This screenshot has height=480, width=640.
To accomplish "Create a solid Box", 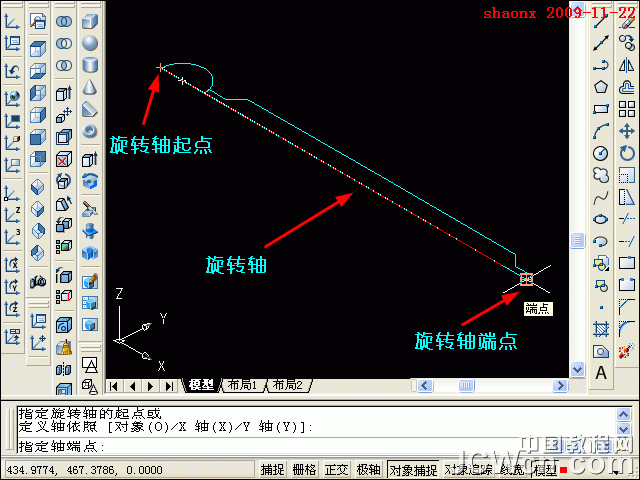I will tap(90, 21).
